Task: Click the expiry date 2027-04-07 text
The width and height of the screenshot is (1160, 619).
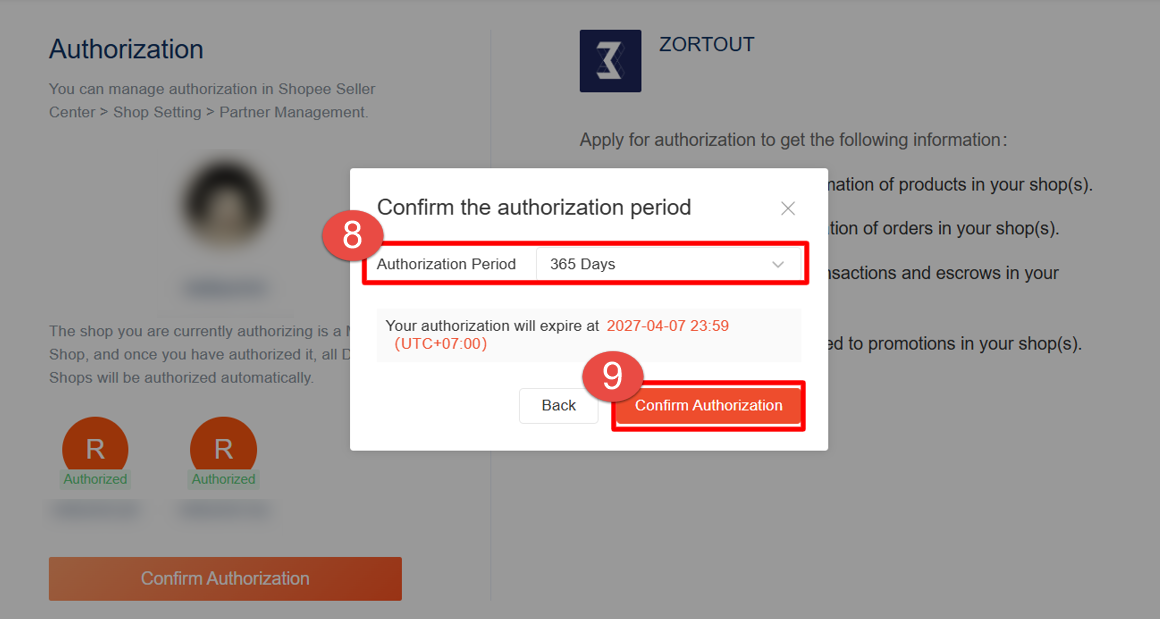Action: 667,325
